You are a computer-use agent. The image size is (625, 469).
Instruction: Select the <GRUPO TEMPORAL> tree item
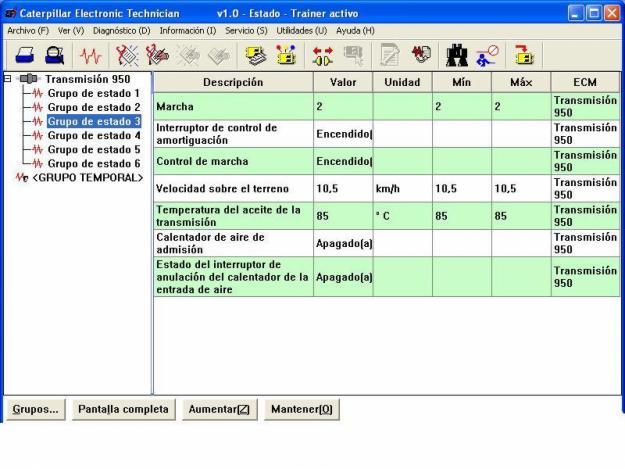tap(88, 178)
